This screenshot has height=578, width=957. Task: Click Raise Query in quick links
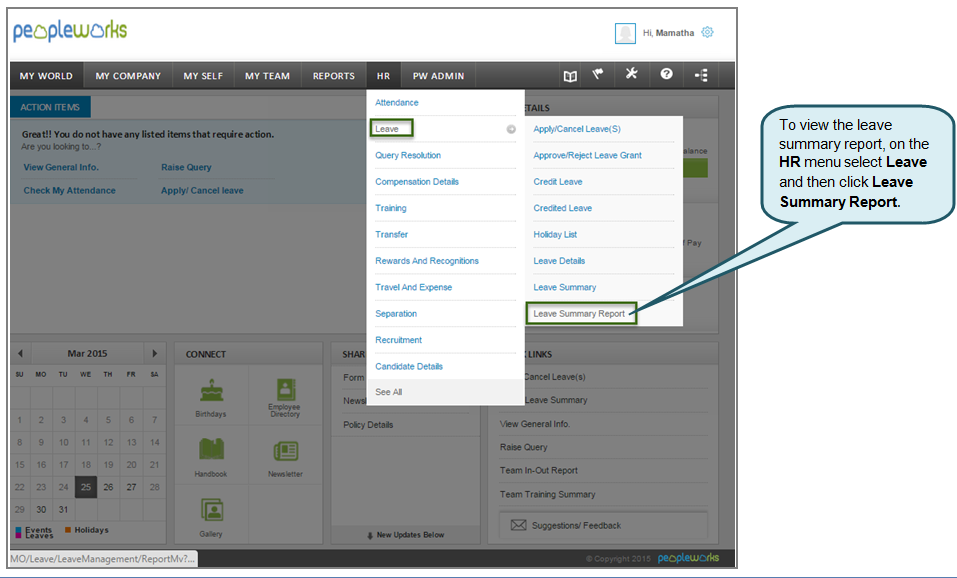pyautogui.click(x=524, y=447)
